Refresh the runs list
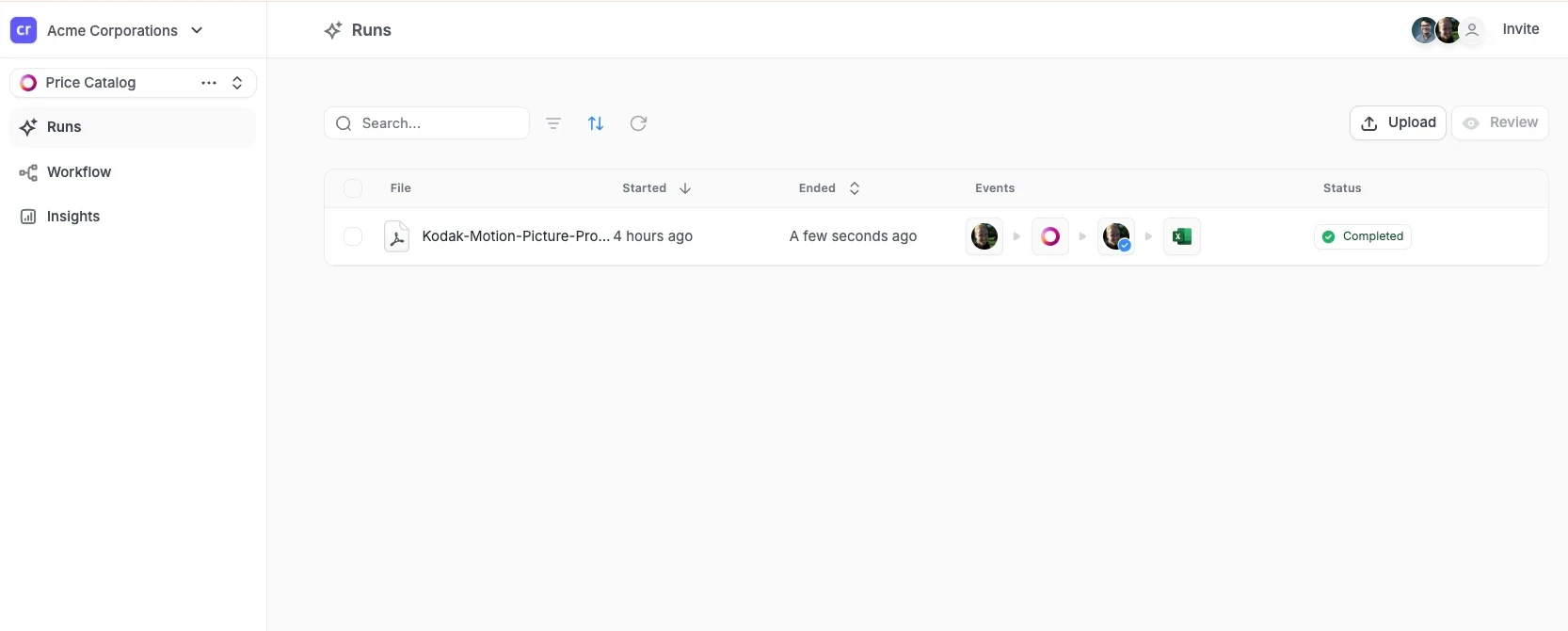 [638, 123]
